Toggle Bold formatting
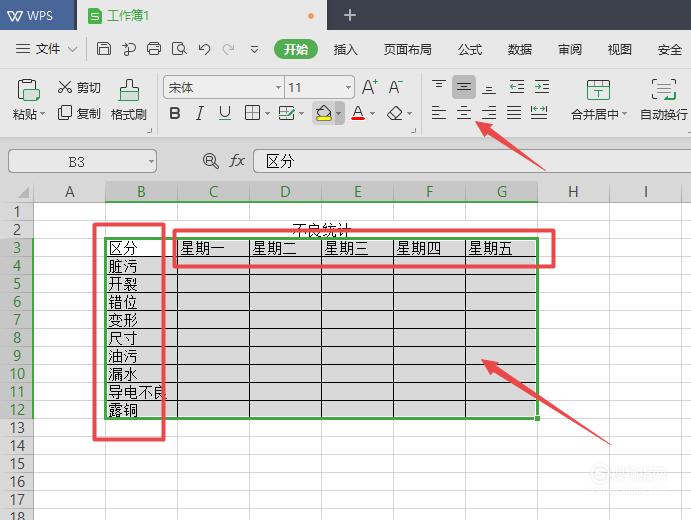 tap(175, 113)
